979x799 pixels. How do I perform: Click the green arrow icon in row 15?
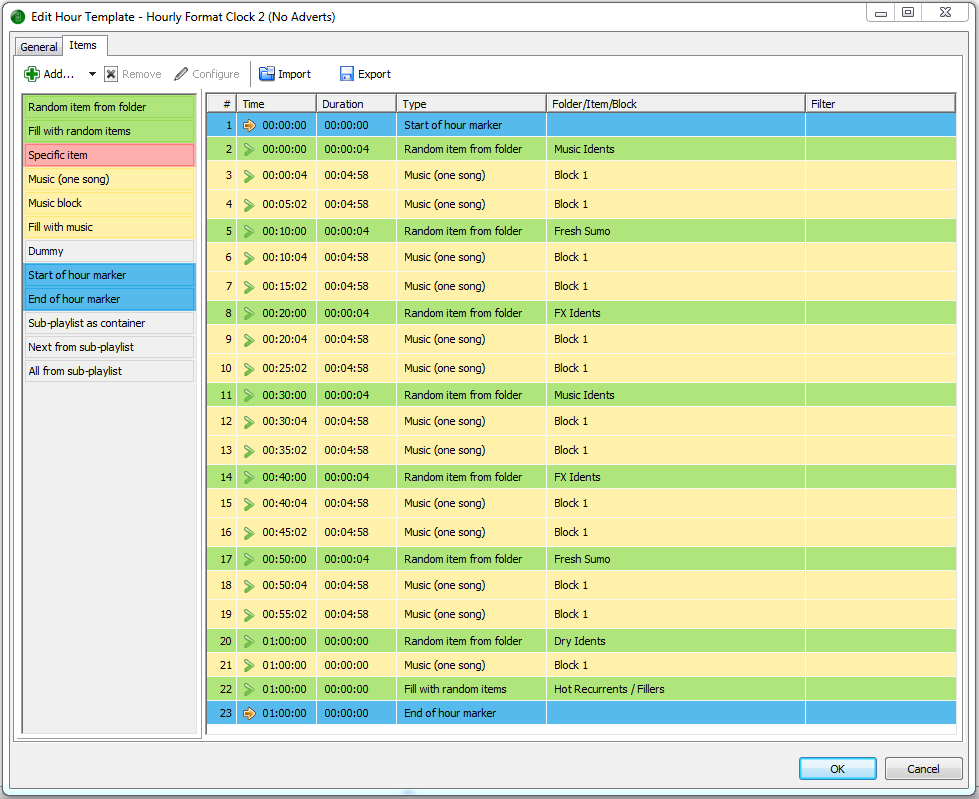pos(249,504)
